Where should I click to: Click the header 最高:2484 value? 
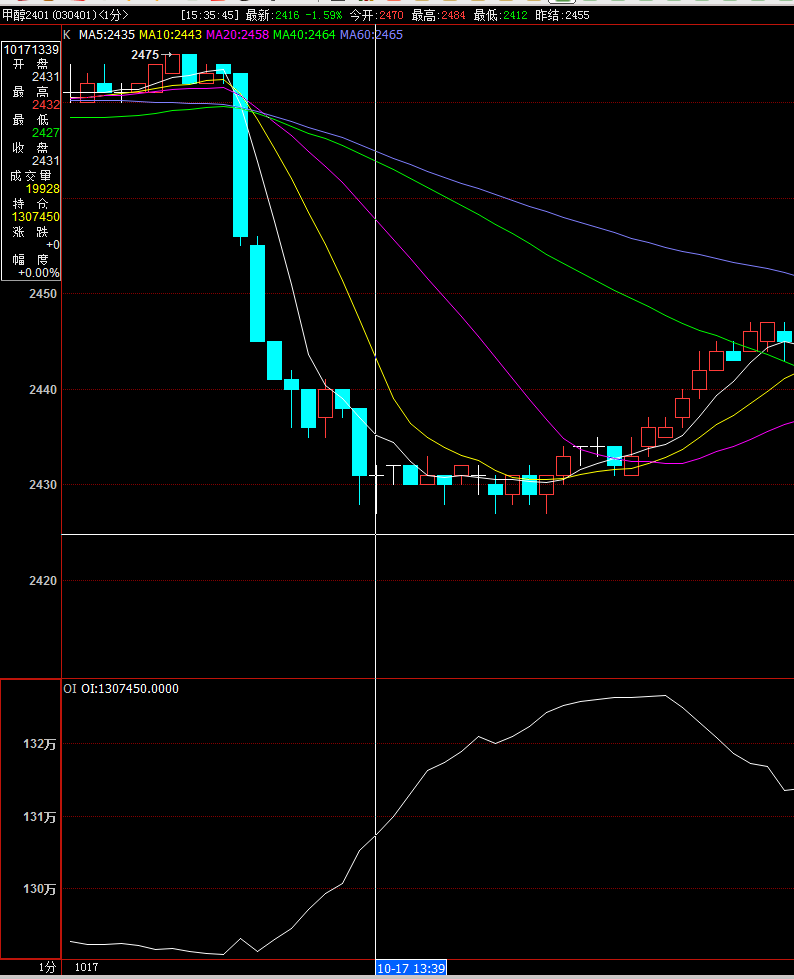tap(438, 15)
